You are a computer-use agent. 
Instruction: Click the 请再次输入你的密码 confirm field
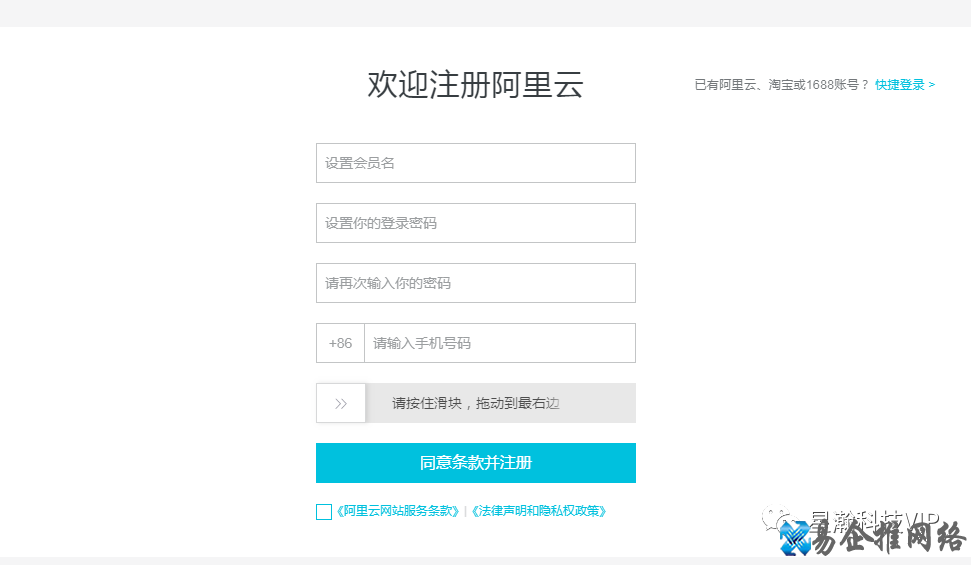[x=475, y=283]
